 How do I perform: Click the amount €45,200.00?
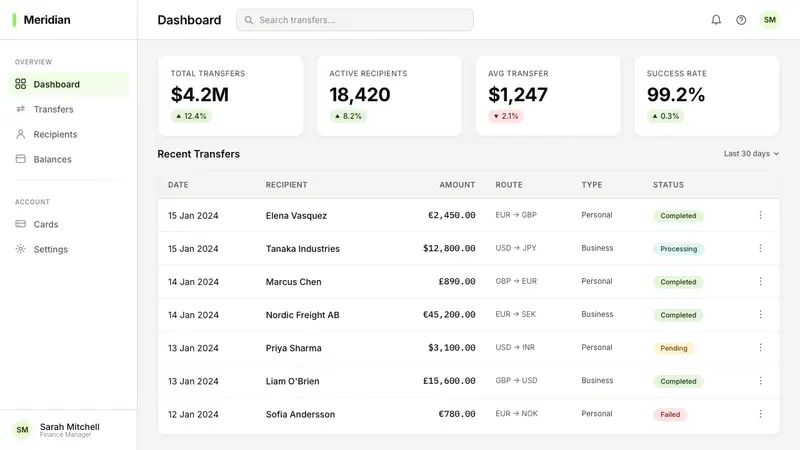pos(449,314)
